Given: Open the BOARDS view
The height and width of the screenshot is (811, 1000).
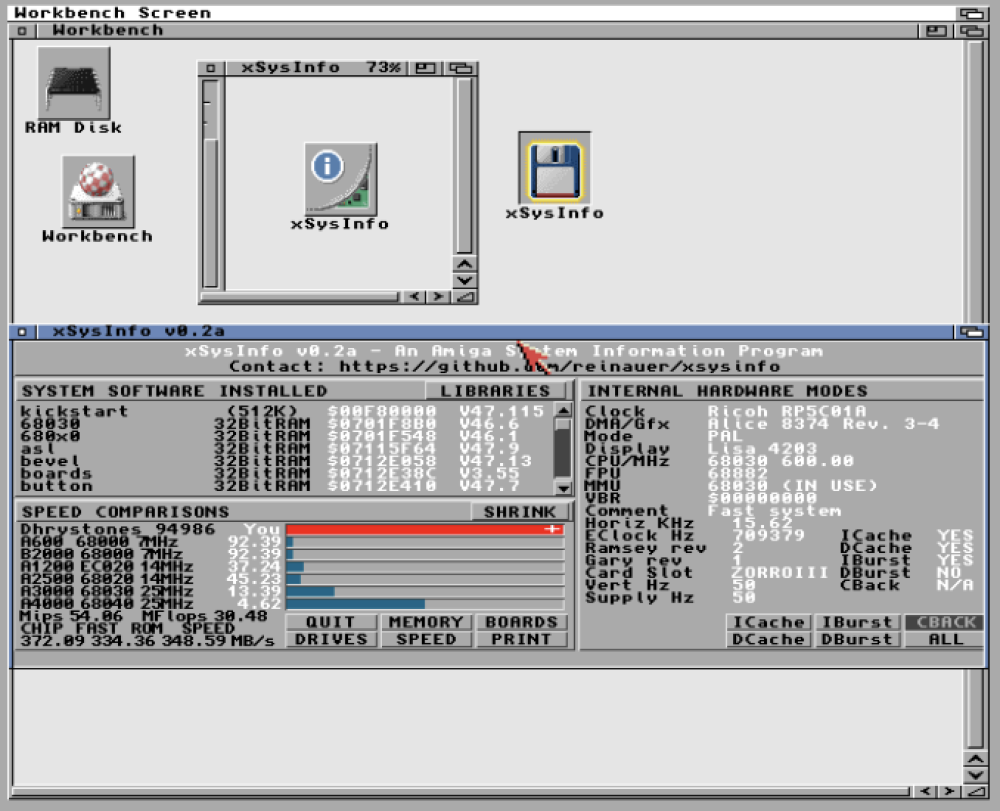Looking at the screenshot, I should click(521, 623).
